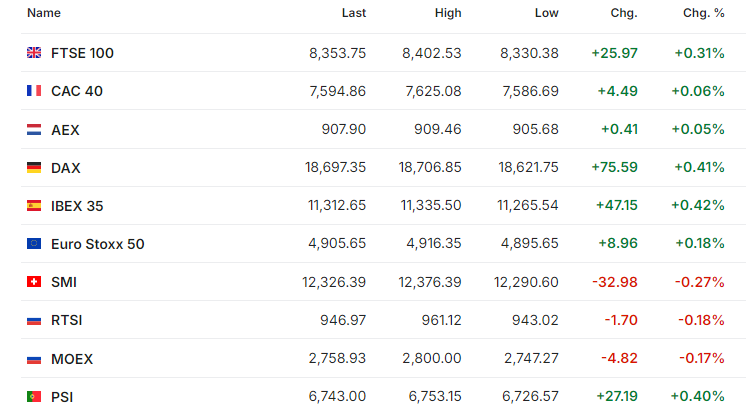The image size is (746, 410).
Task: Click the Spanish flag icon beside IBEX 35
Action: (34, 205)
